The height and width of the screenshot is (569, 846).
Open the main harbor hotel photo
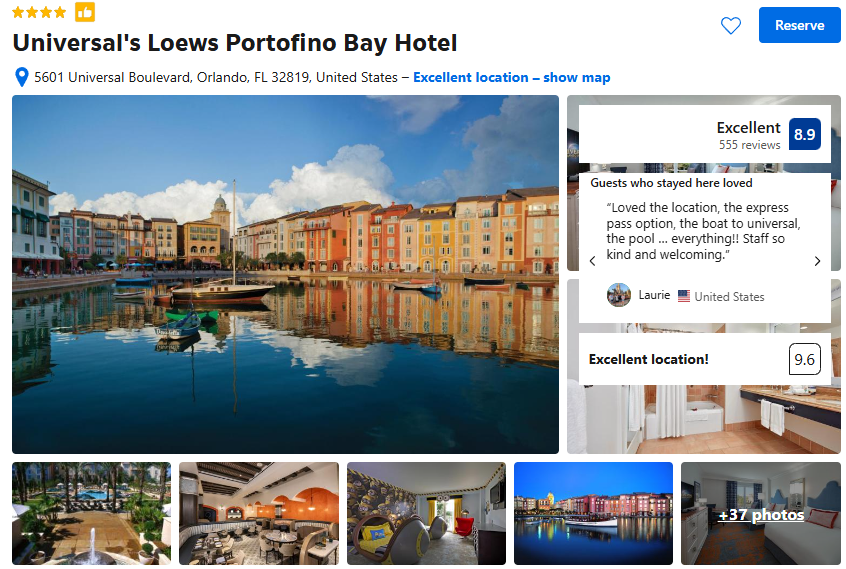coord(285,274)
